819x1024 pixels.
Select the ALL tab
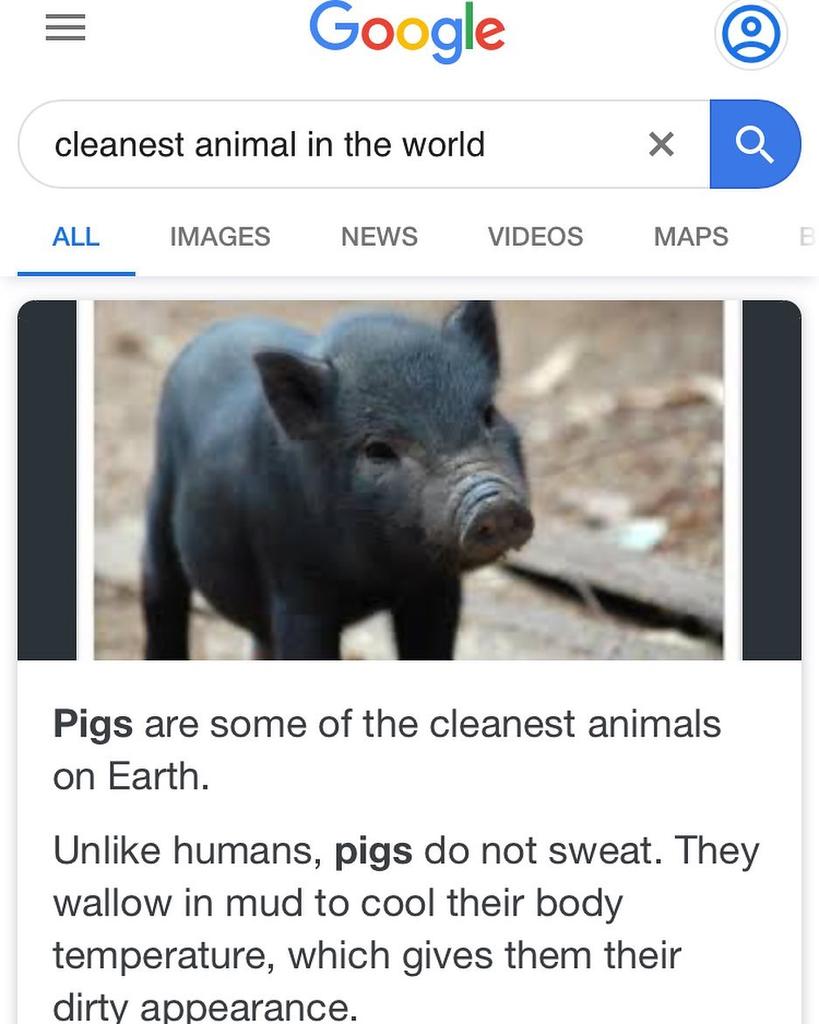click(76, 236)
